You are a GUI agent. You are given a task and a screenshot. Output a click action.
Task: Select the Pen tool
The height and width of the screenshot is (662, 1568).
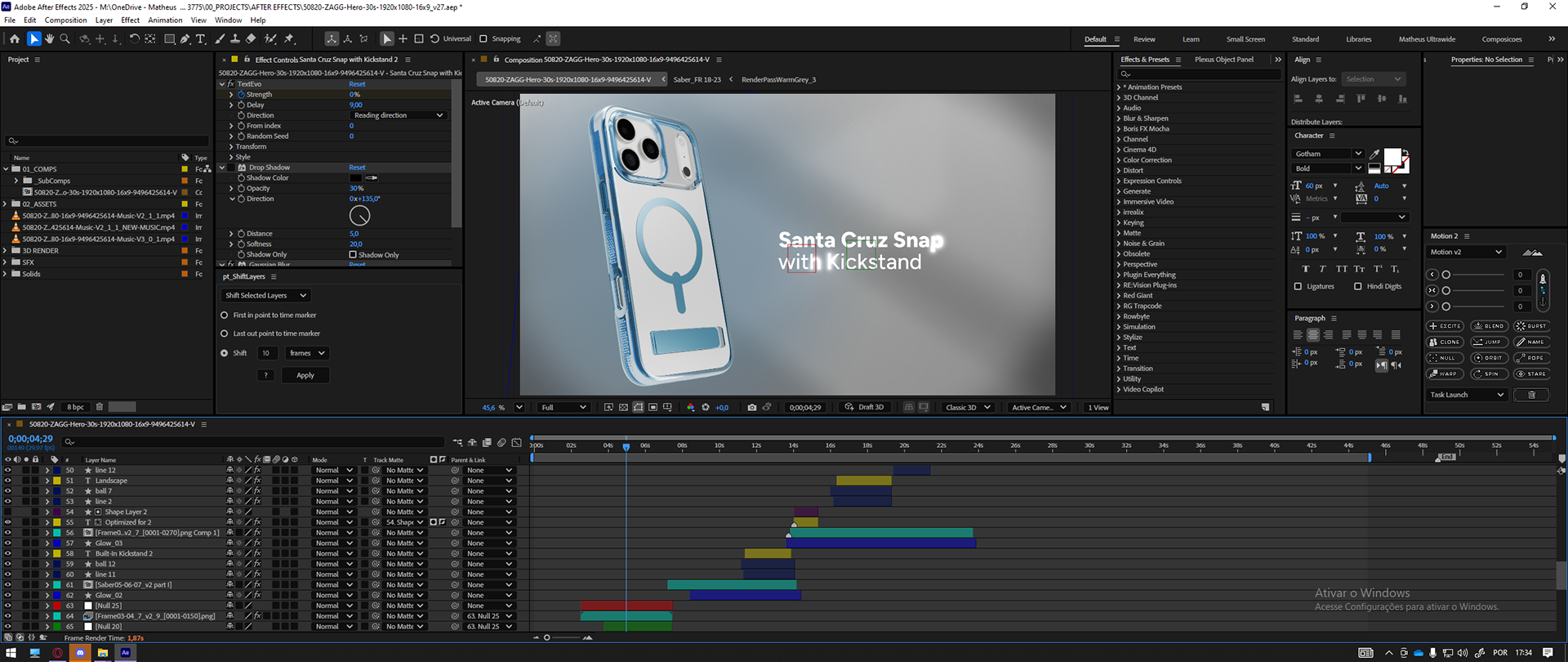point(185,38)
